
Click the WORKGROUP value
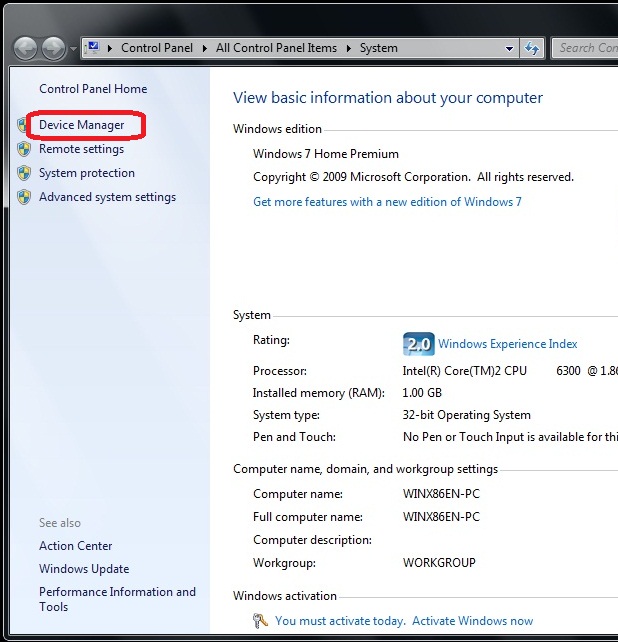[439, 563]
